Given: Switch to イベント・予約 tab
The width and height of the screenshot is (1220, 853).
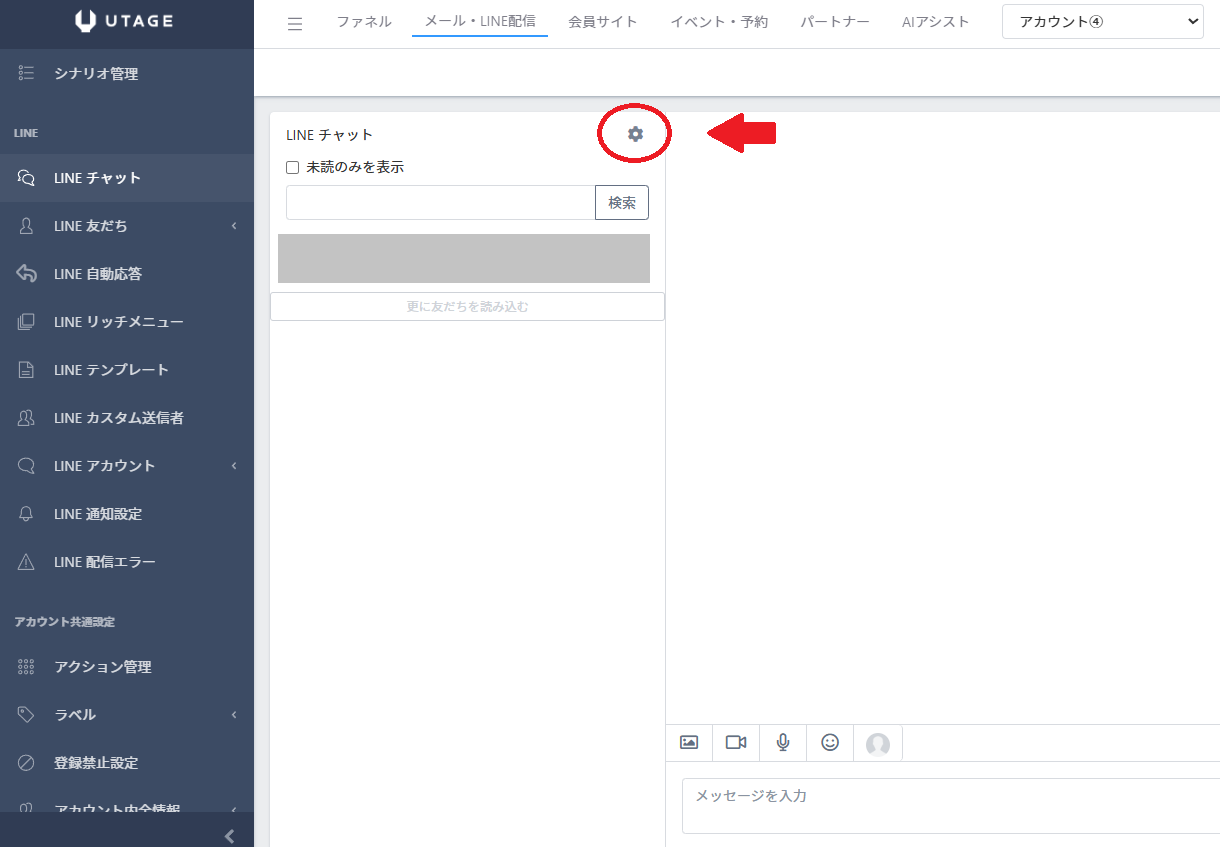Looking at the screenshot, I should pos(719,21).
